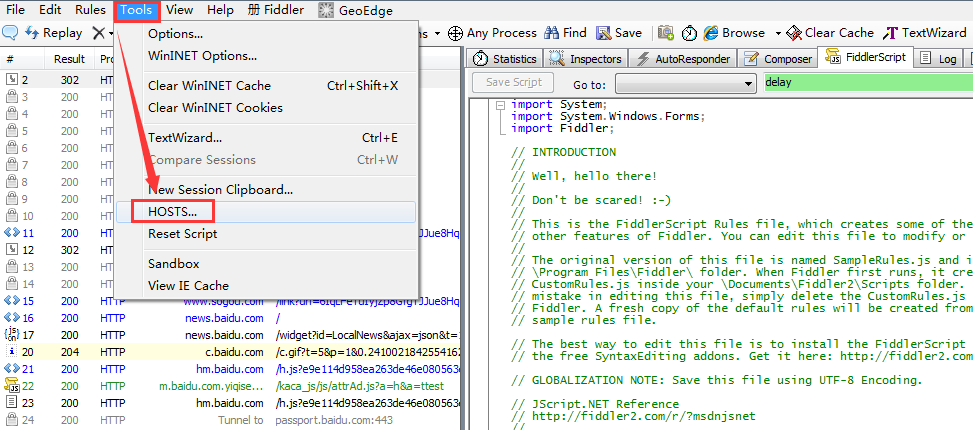Click lock icon of session 9

[x=11, y=199]
